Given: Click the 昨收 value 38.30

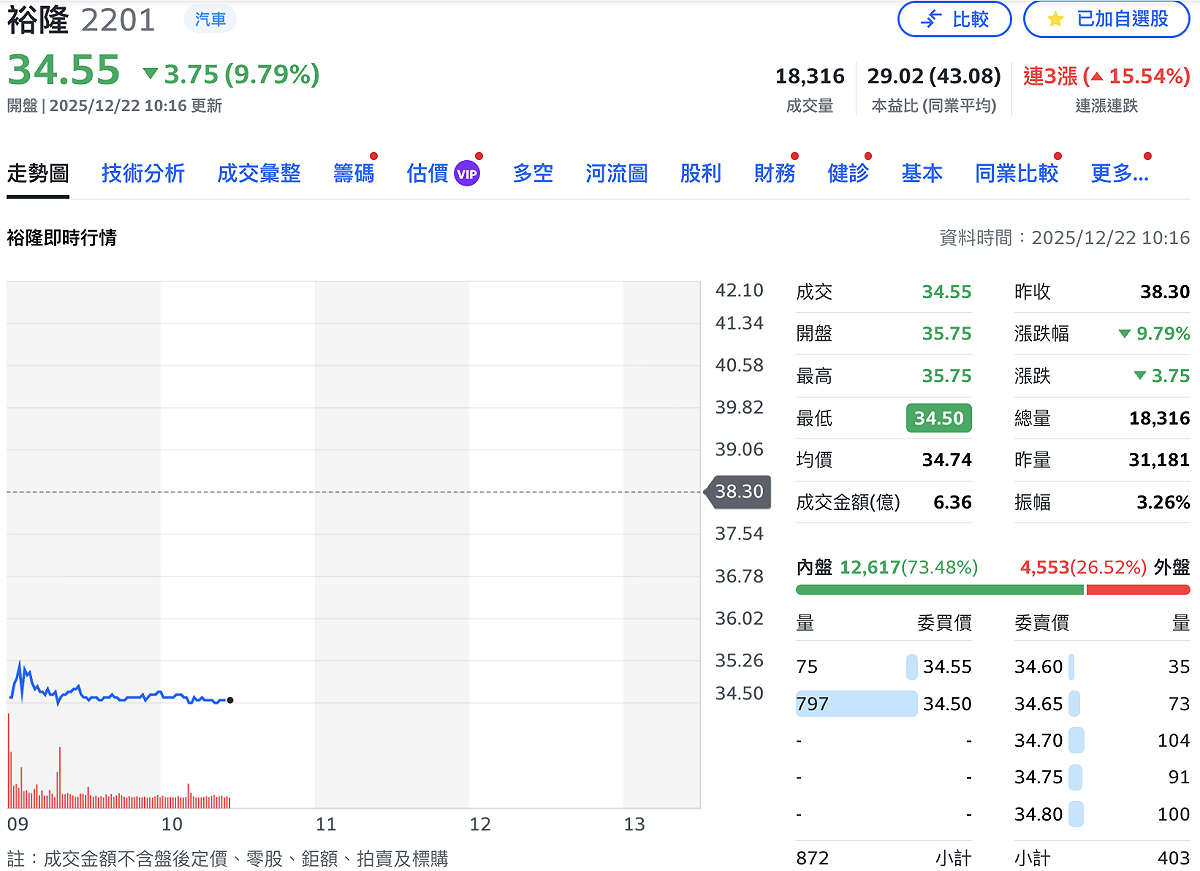Looking at the screenshot, I should pos(1165,292).
